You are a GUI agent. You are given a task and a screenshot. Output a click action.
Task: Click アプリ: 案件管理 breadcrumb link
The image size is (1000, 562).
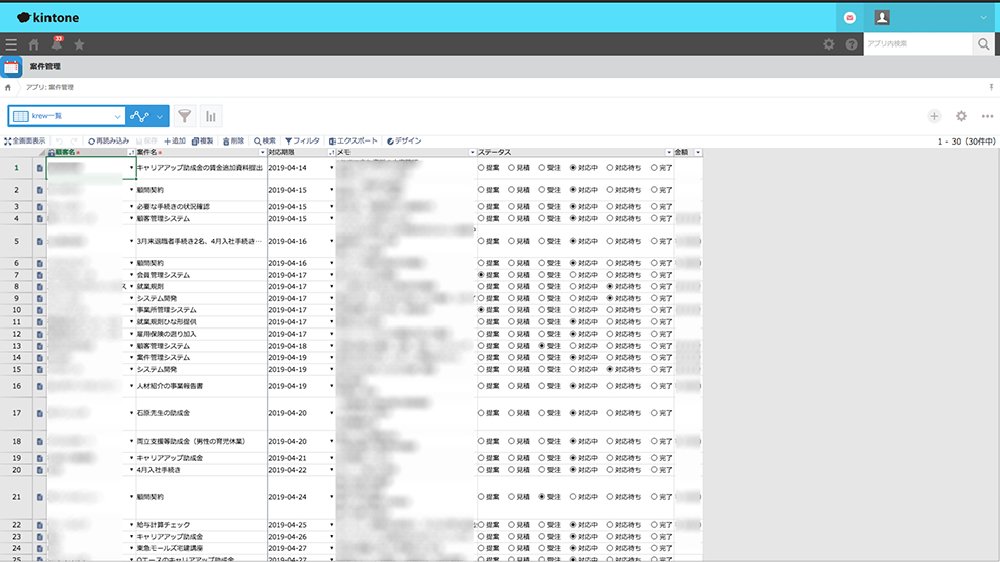click(x=50, y=87)
